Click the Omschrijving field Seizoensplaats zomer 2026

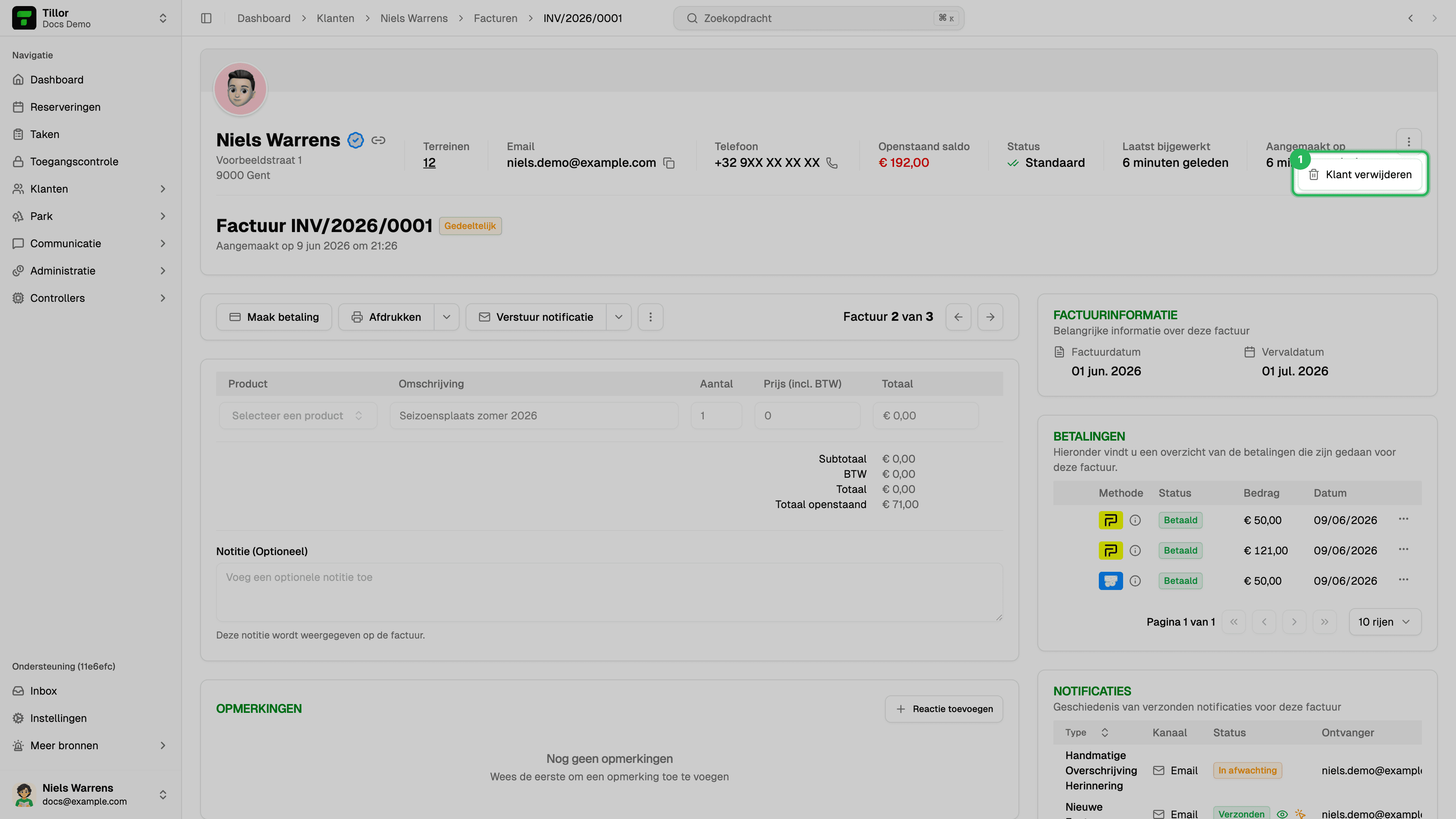[x=534, y=416]
